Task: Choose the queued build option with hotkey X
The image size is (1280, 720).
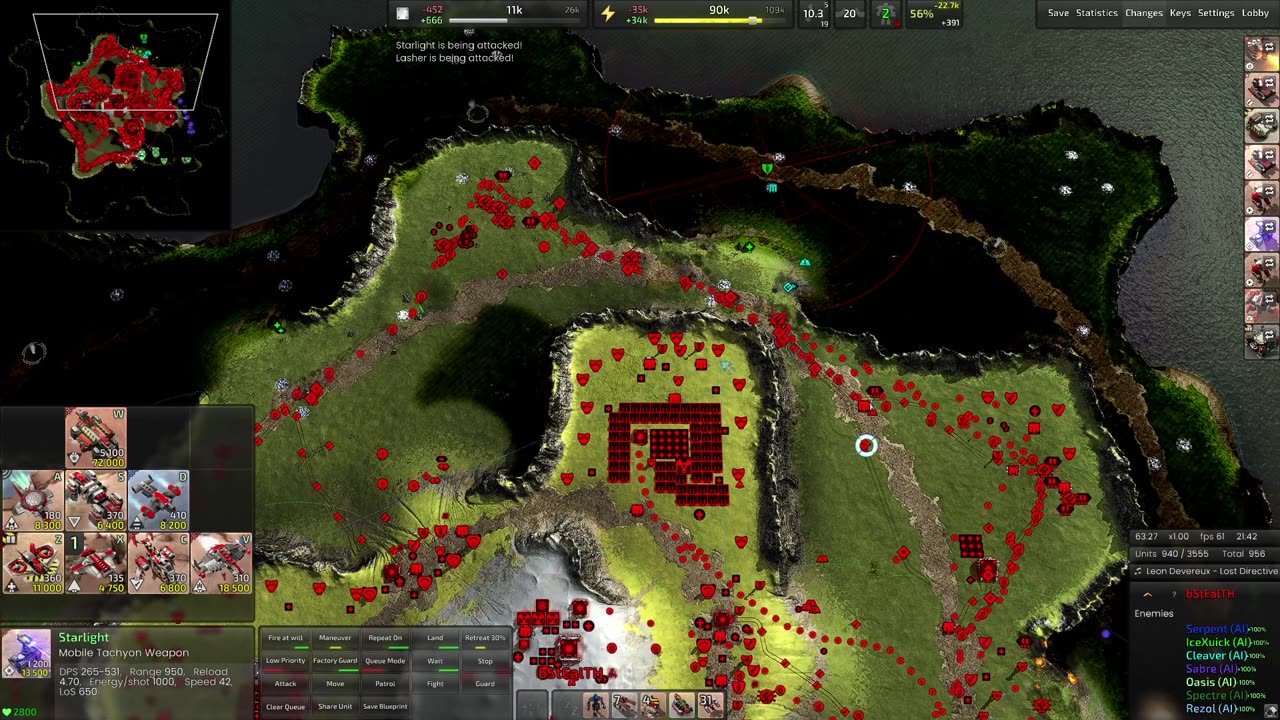Action: [96, 563]
